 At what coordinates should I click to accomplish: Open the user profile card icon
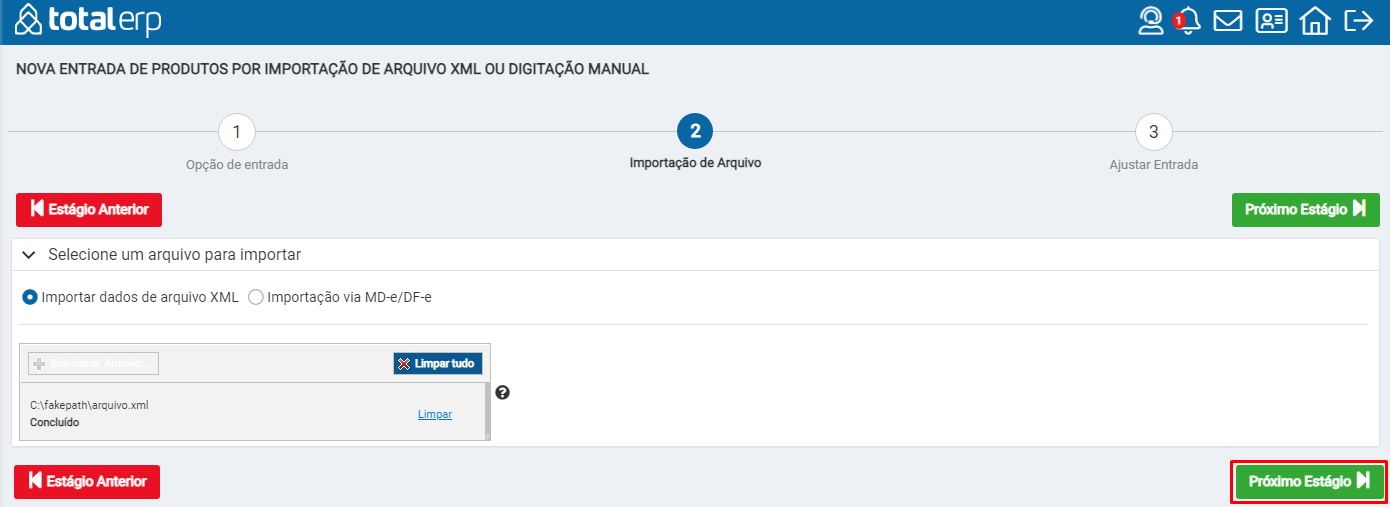[x=1272, y=21]
